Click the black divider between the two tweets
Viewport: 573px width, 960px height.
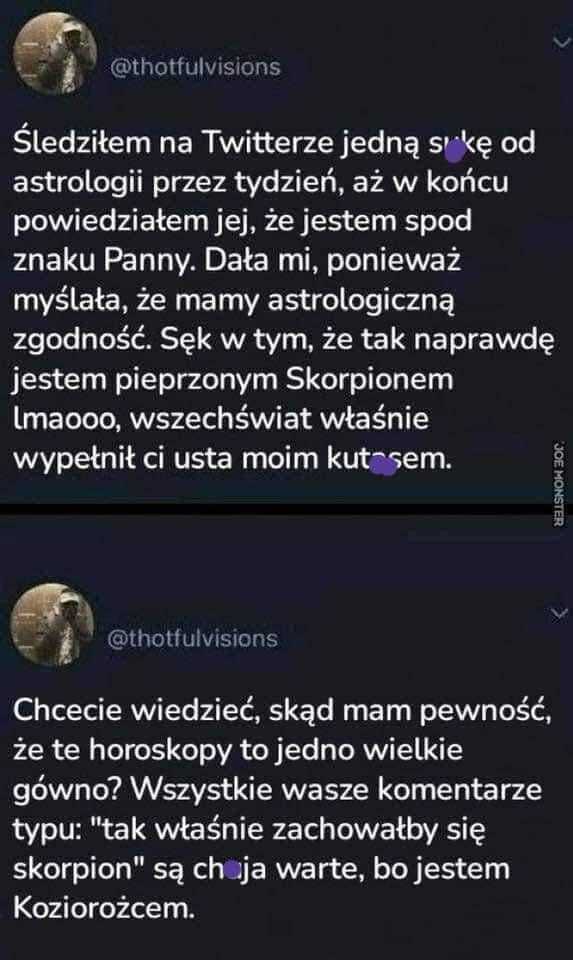(286, 509)
